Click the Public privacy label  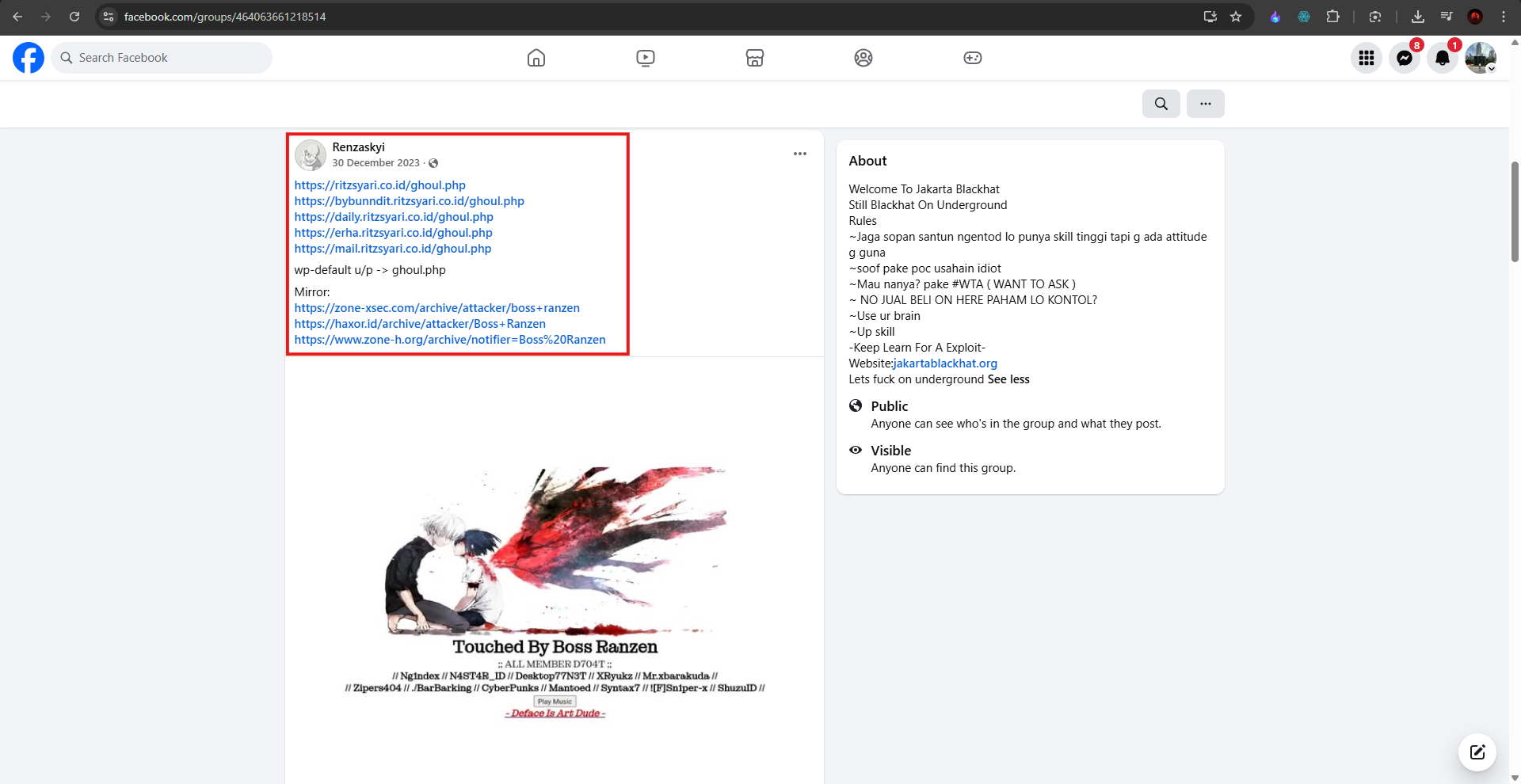tap(890, 406)
